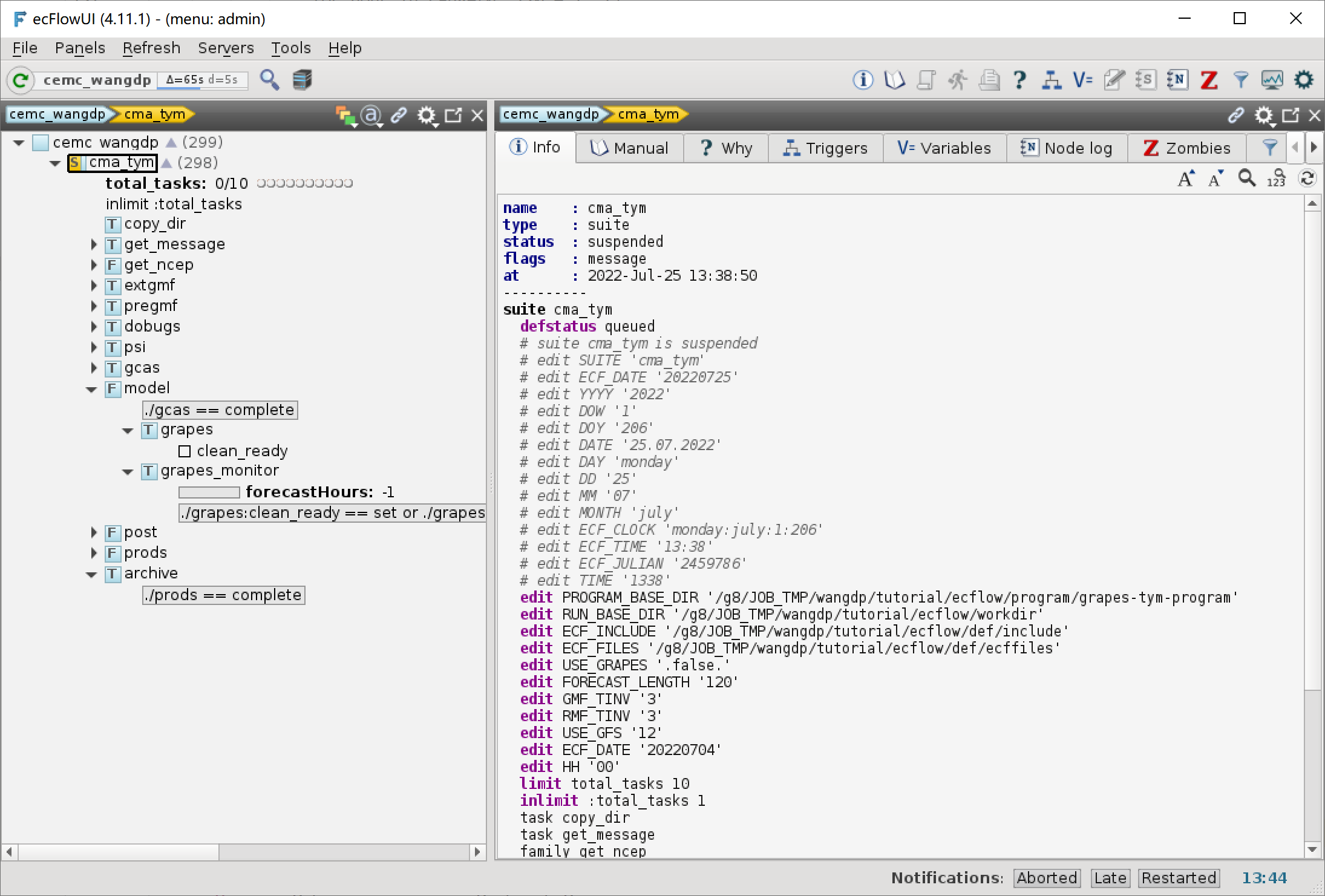Viewport: 1325px width, 896px height.
Task: Open the Script toolbar icon
Action: (x=926, y=79)
